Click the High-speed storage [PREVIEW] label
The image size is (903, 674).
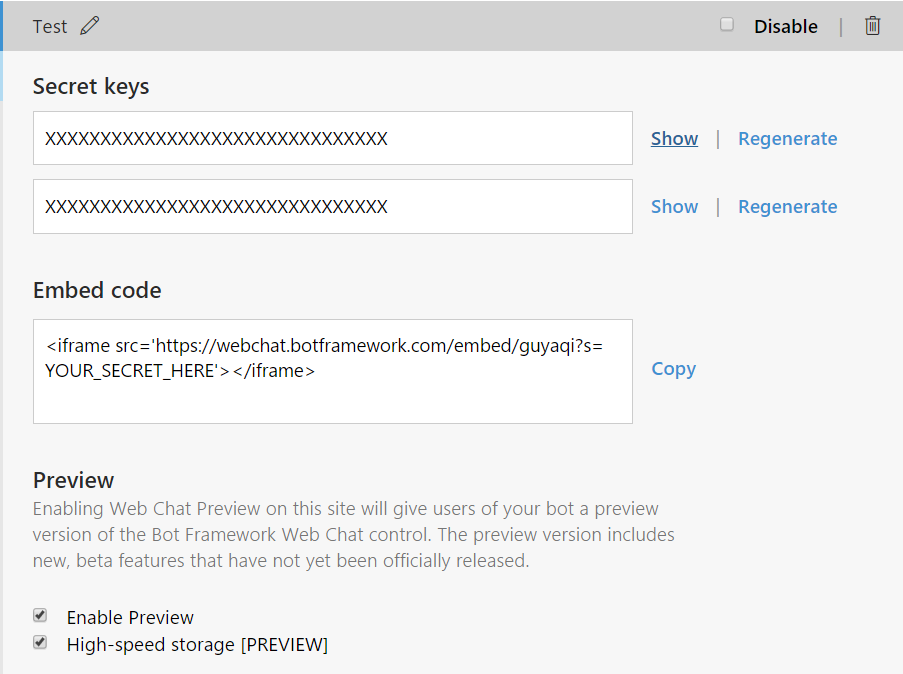click(197, 645)
